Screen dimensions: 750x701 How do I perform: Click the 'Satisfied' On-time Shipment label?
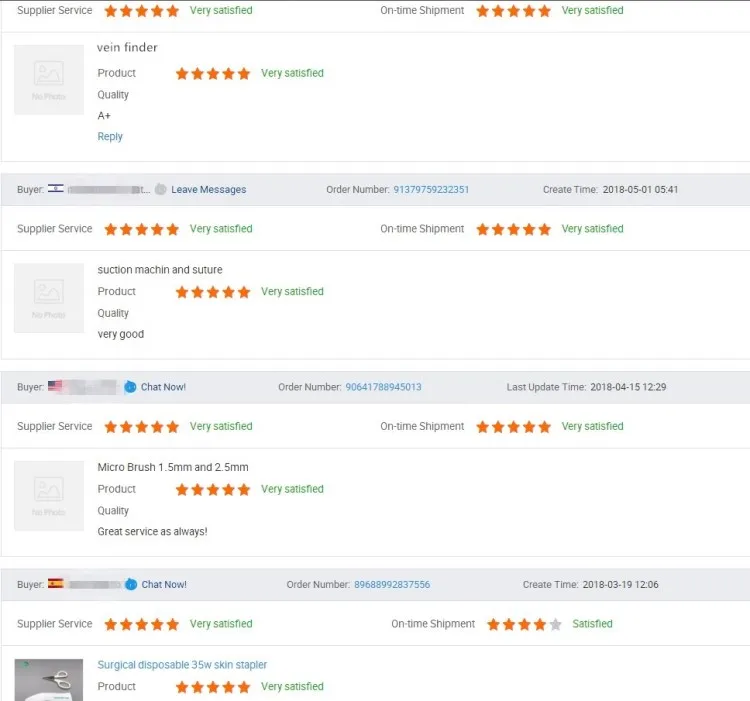(x=592, y=624)
